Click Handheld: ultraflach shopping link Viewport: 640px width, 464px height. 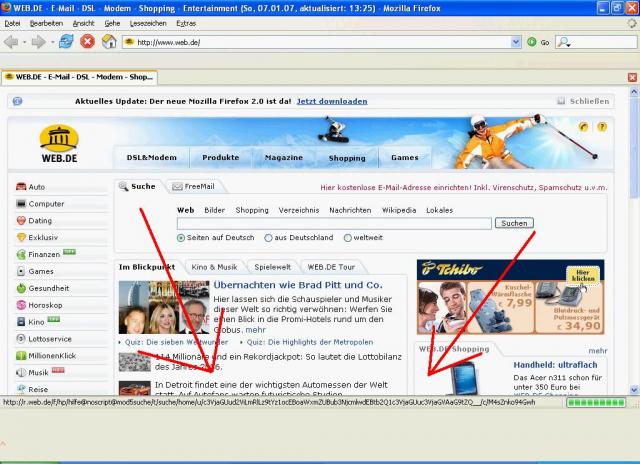click(x=555, y=365)
